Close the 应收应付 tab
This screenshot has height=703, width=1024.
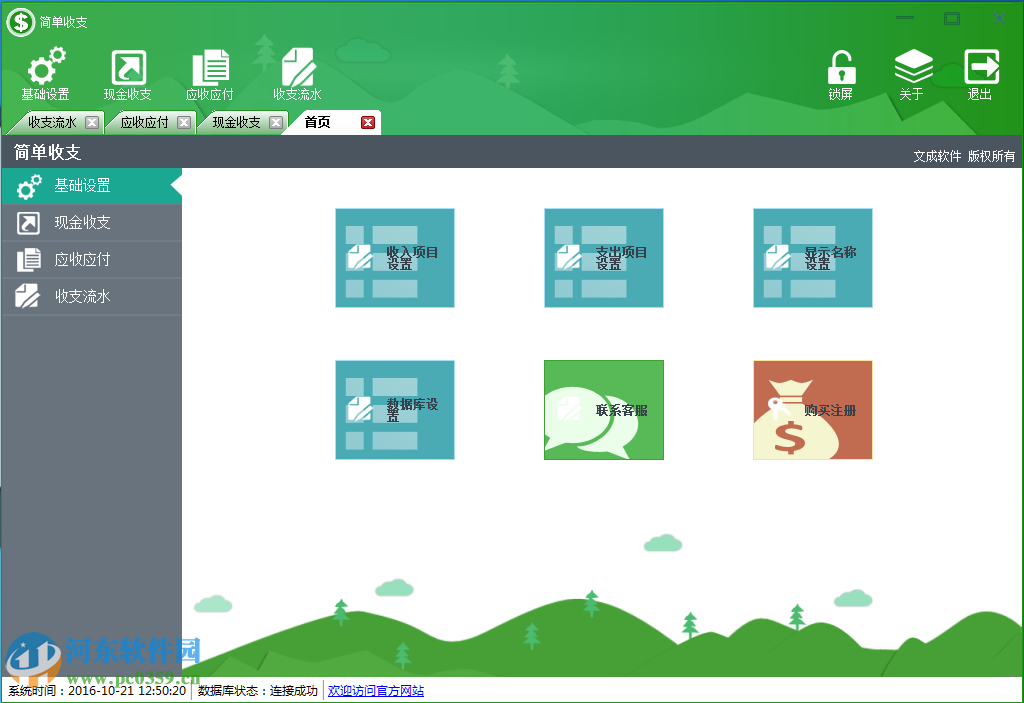pyautogui.click(x=184, y=122)
